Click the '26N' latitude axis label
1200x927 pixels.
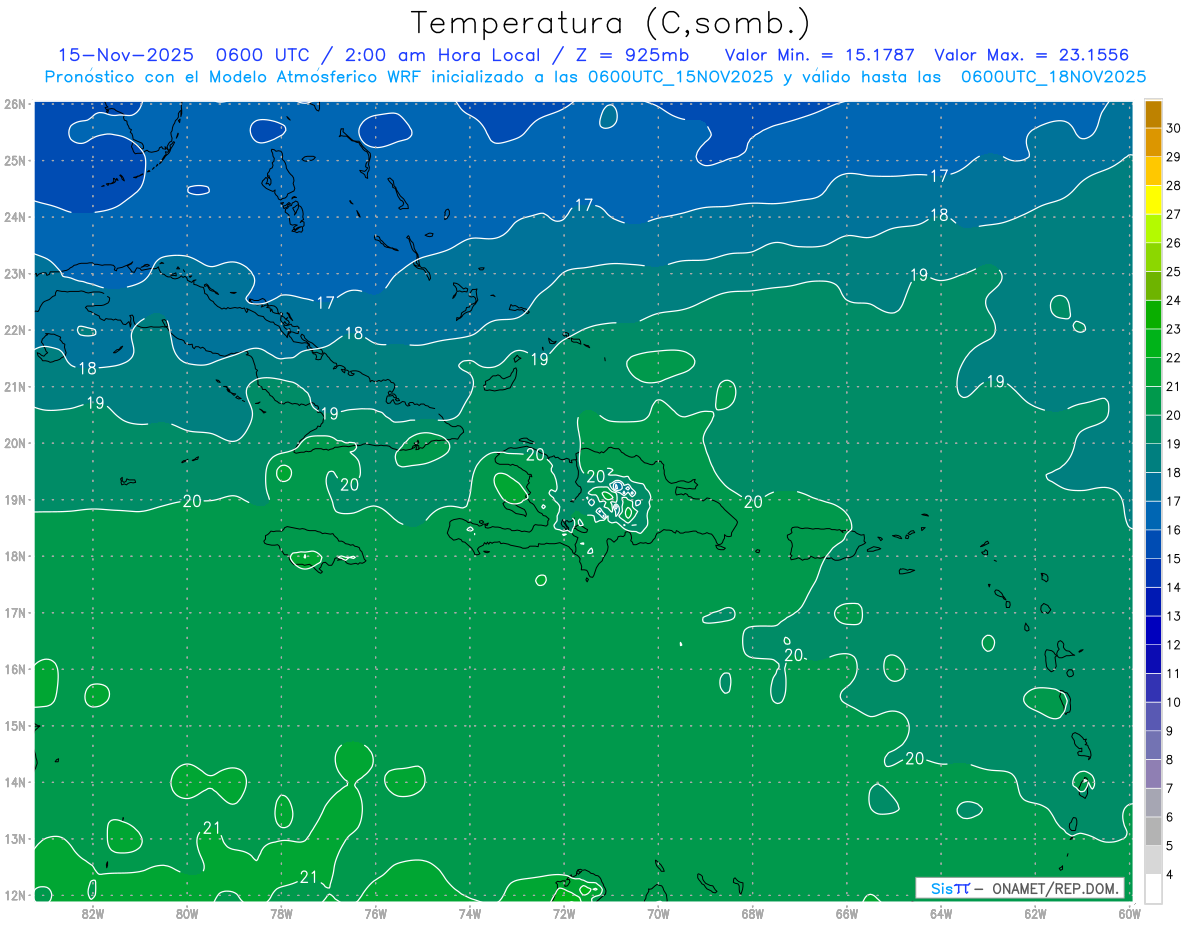tap(15, 104)
